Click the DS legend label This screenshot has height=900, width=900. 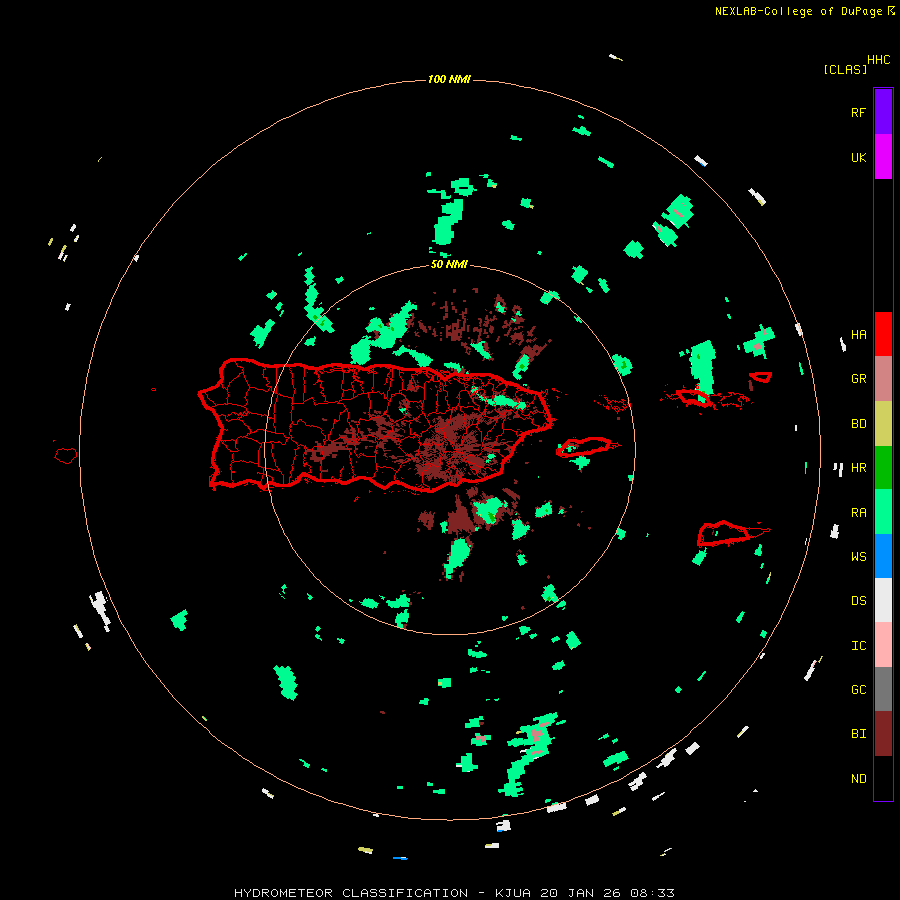[x=858, y=600]
